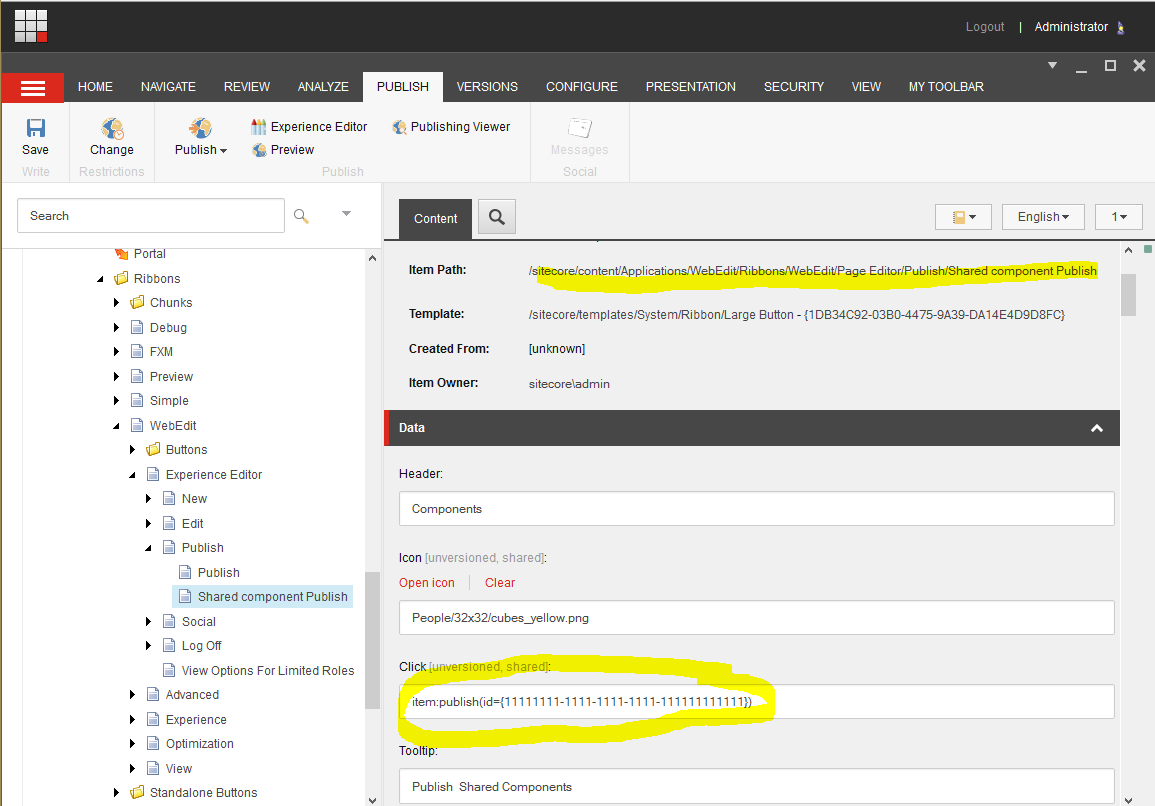Collapse the Data section
This screenshot has height=806, width=1155.
coord(1097,428)
